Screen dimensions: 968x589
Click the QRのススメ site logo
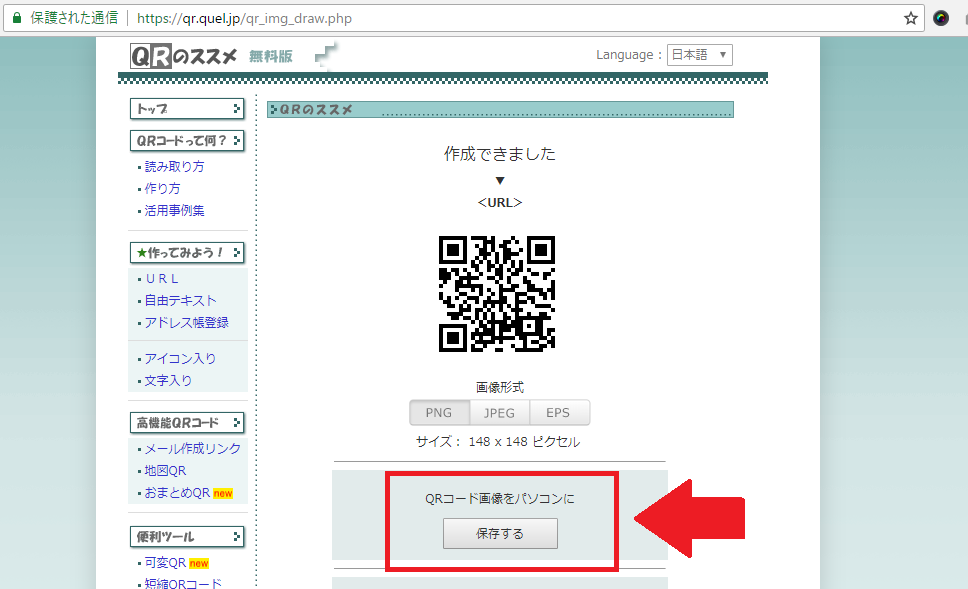pos(183,56)
